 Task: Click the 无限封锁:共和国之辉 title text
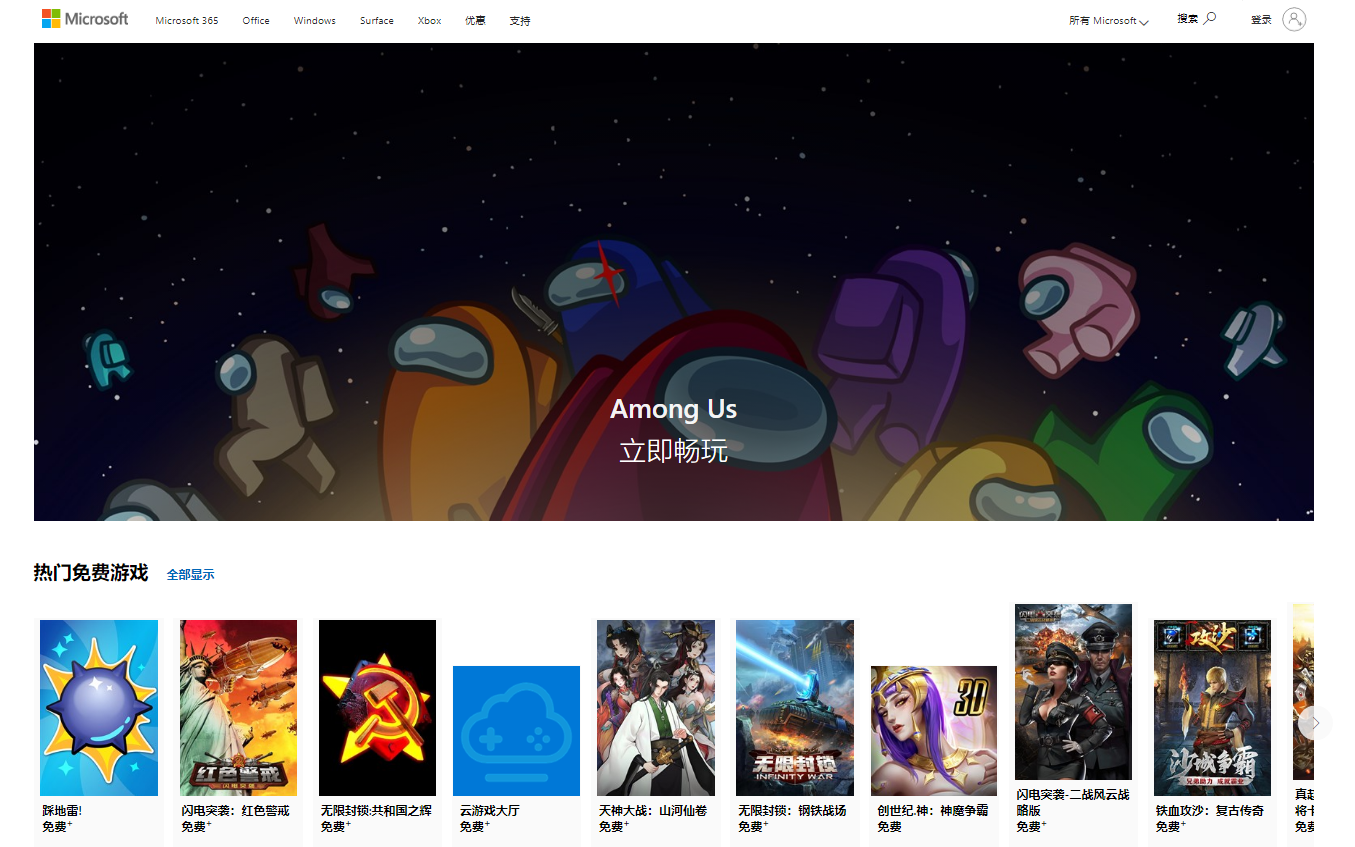[376, 811]
